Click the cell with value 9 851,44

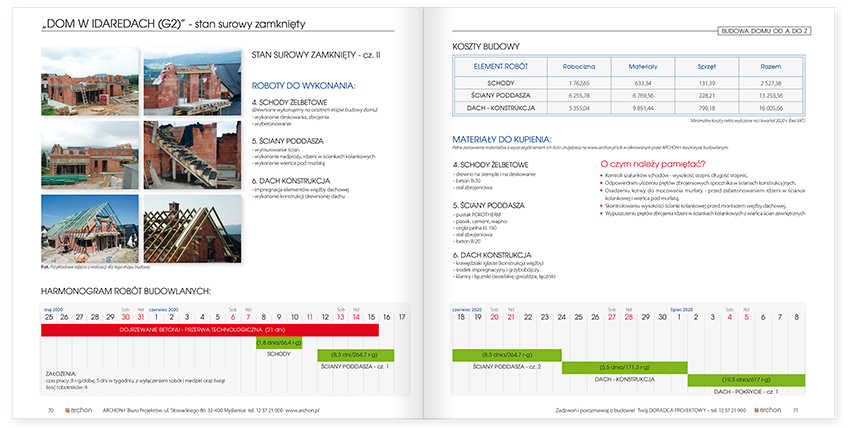pyautogui.click(x=643, y=108)
